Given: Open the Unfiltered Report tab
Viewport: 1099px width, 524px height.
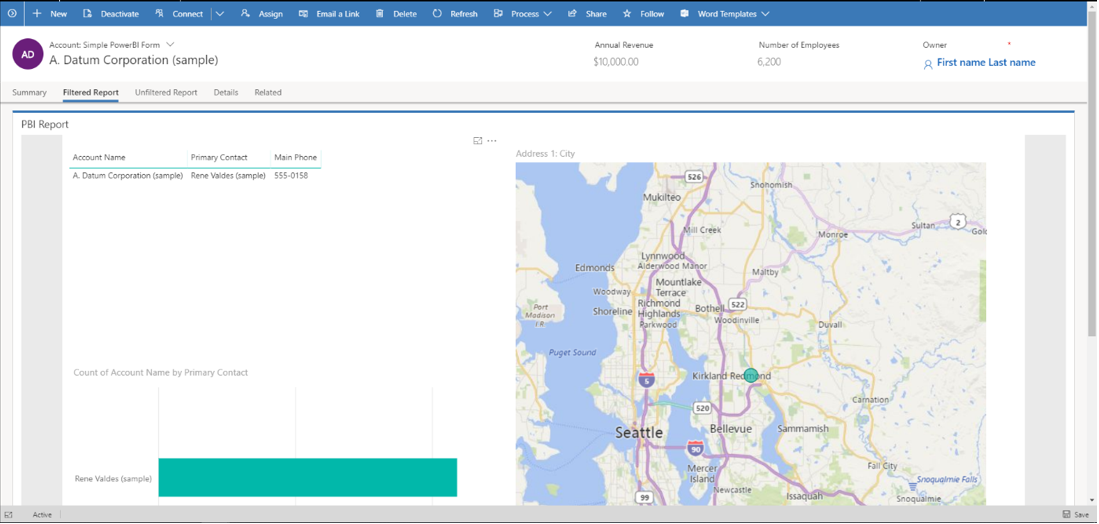Looking at the screenshot, I should pos(166,92).
